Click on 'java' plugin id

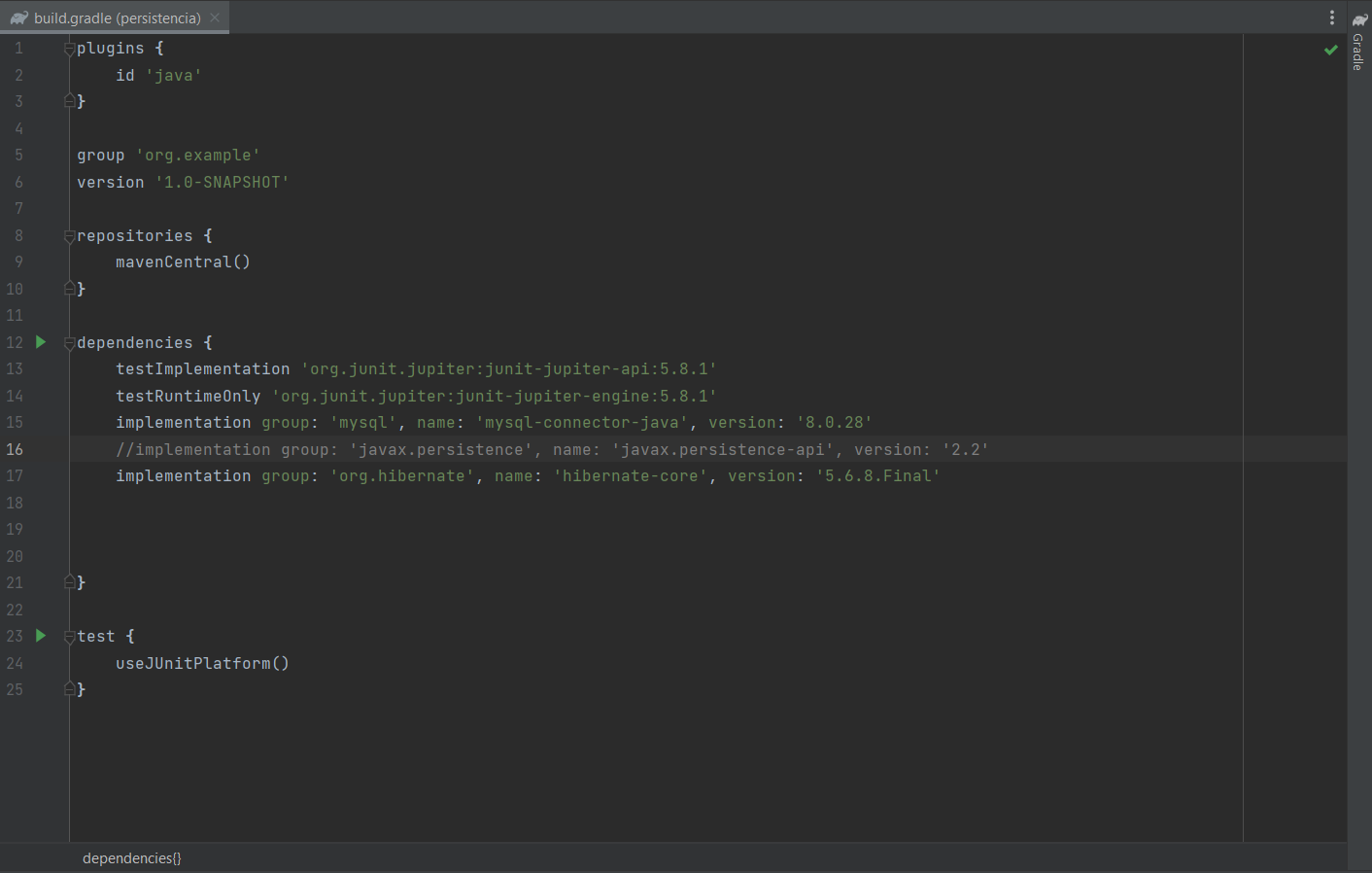[174, 75]
